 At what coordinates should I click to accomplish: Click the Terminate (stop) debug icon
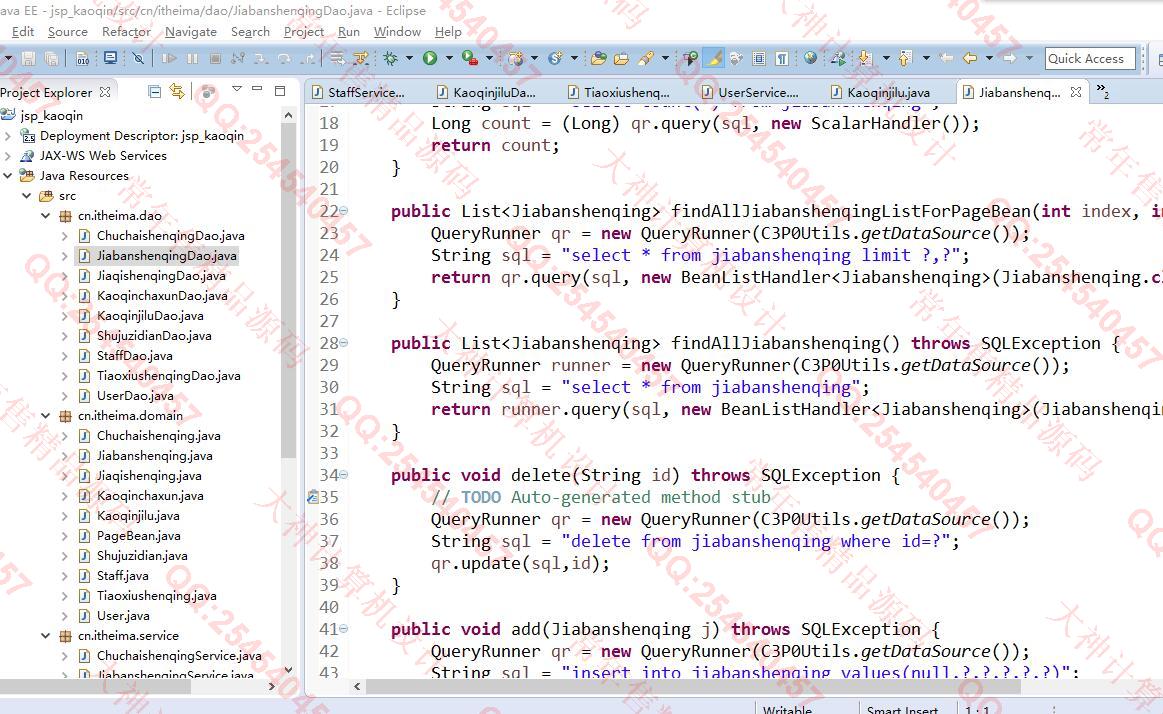click(215, 58)
